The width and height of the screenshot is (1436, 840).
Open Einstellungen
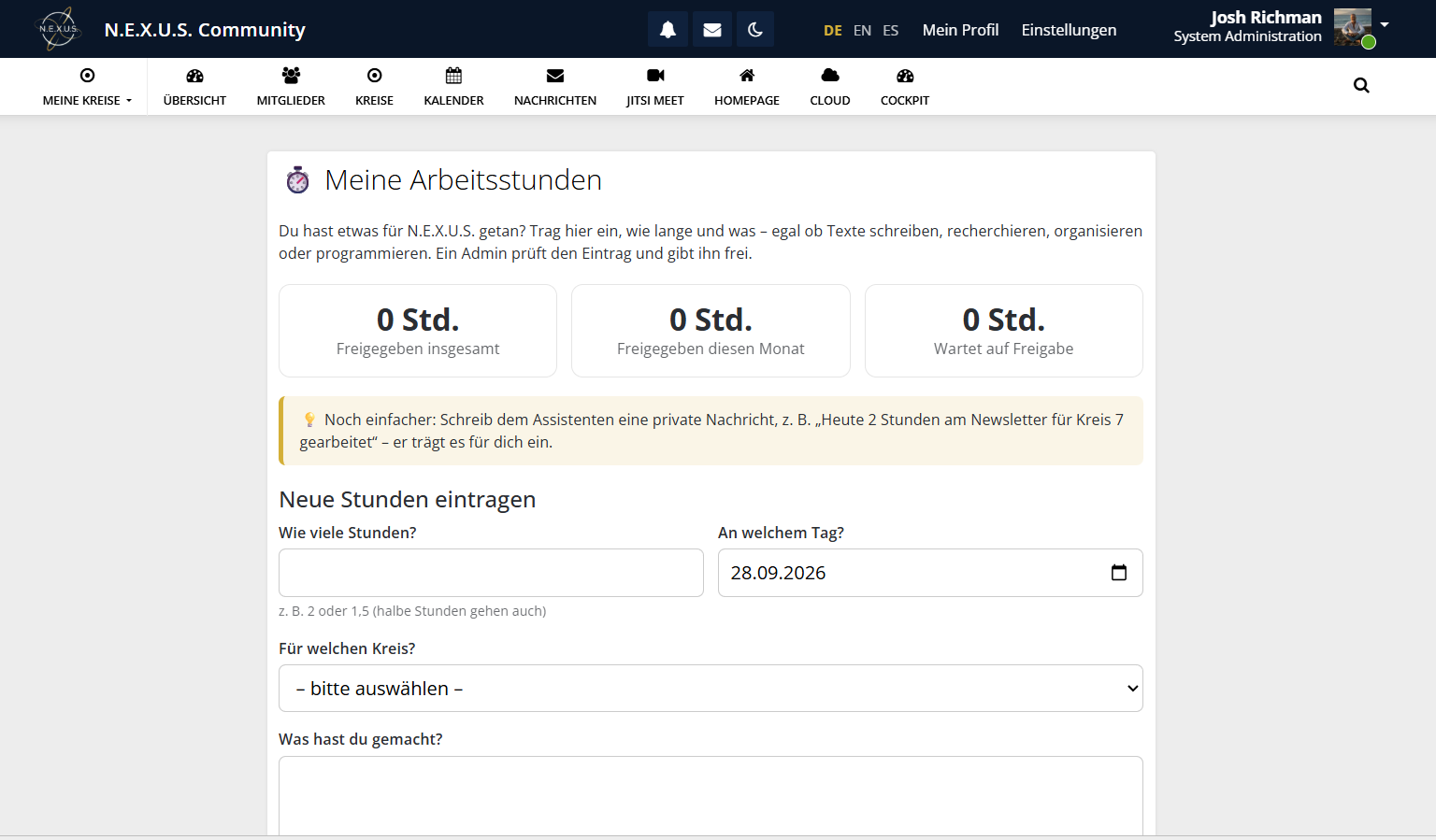coord(1069,30)
